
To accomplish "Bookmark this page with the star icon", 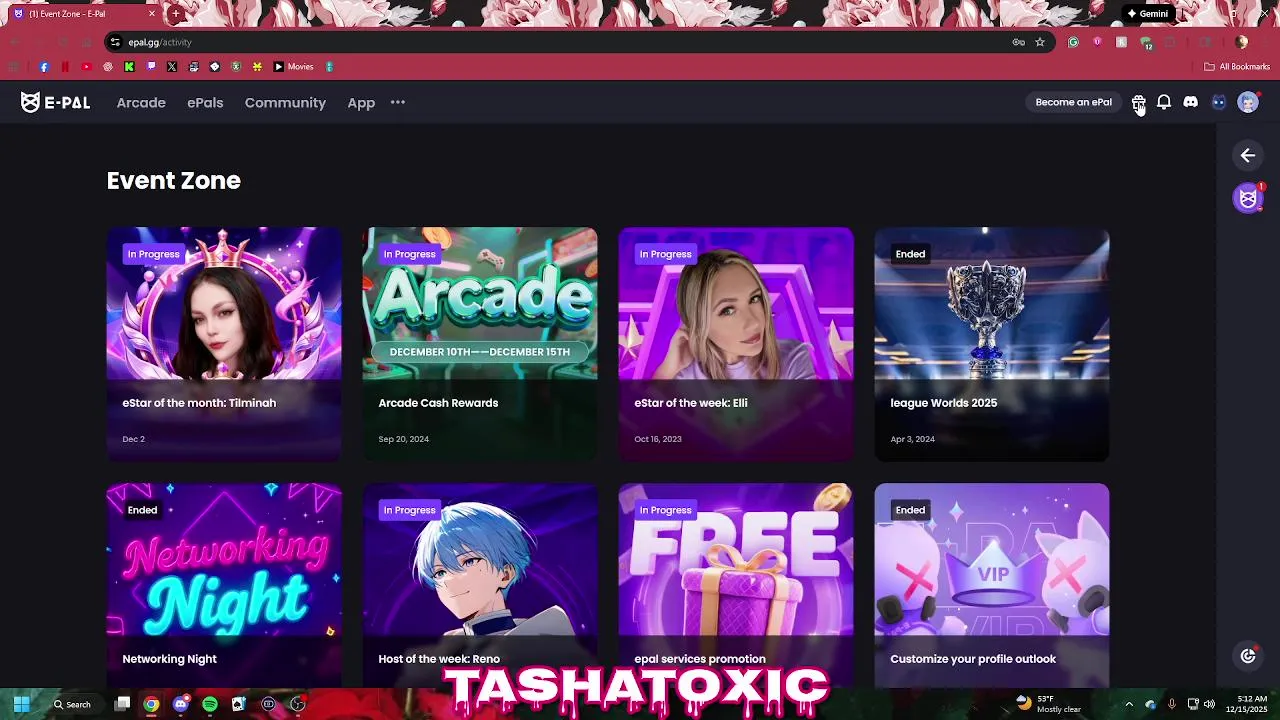I will 1040,42.
